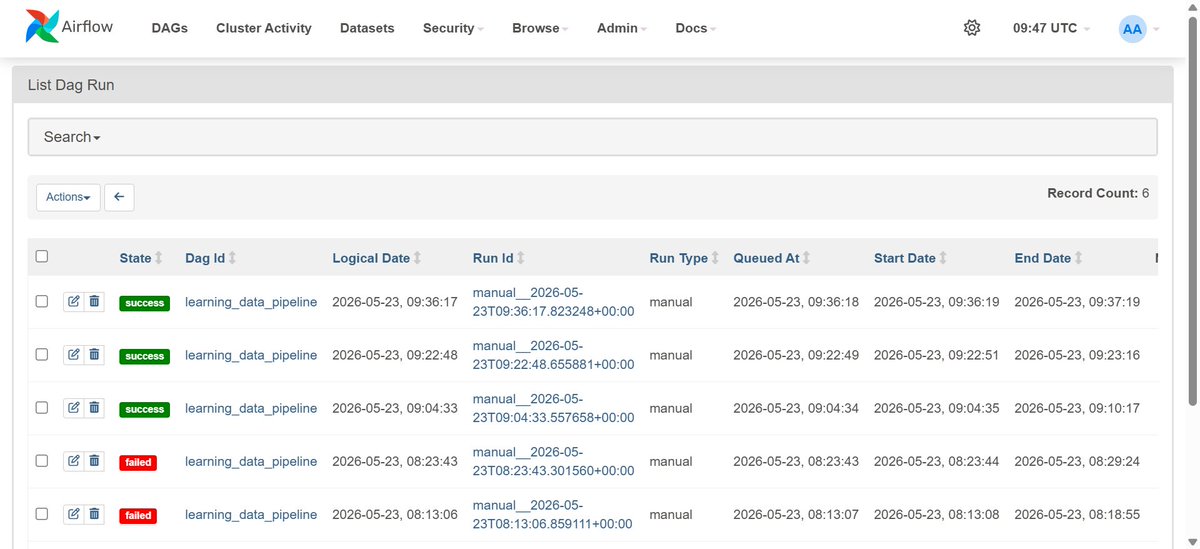This screenshot has width=1200, height=549.
Task: Open the 09:47 UTC timezone dropdown
Action: (1051, 28)
